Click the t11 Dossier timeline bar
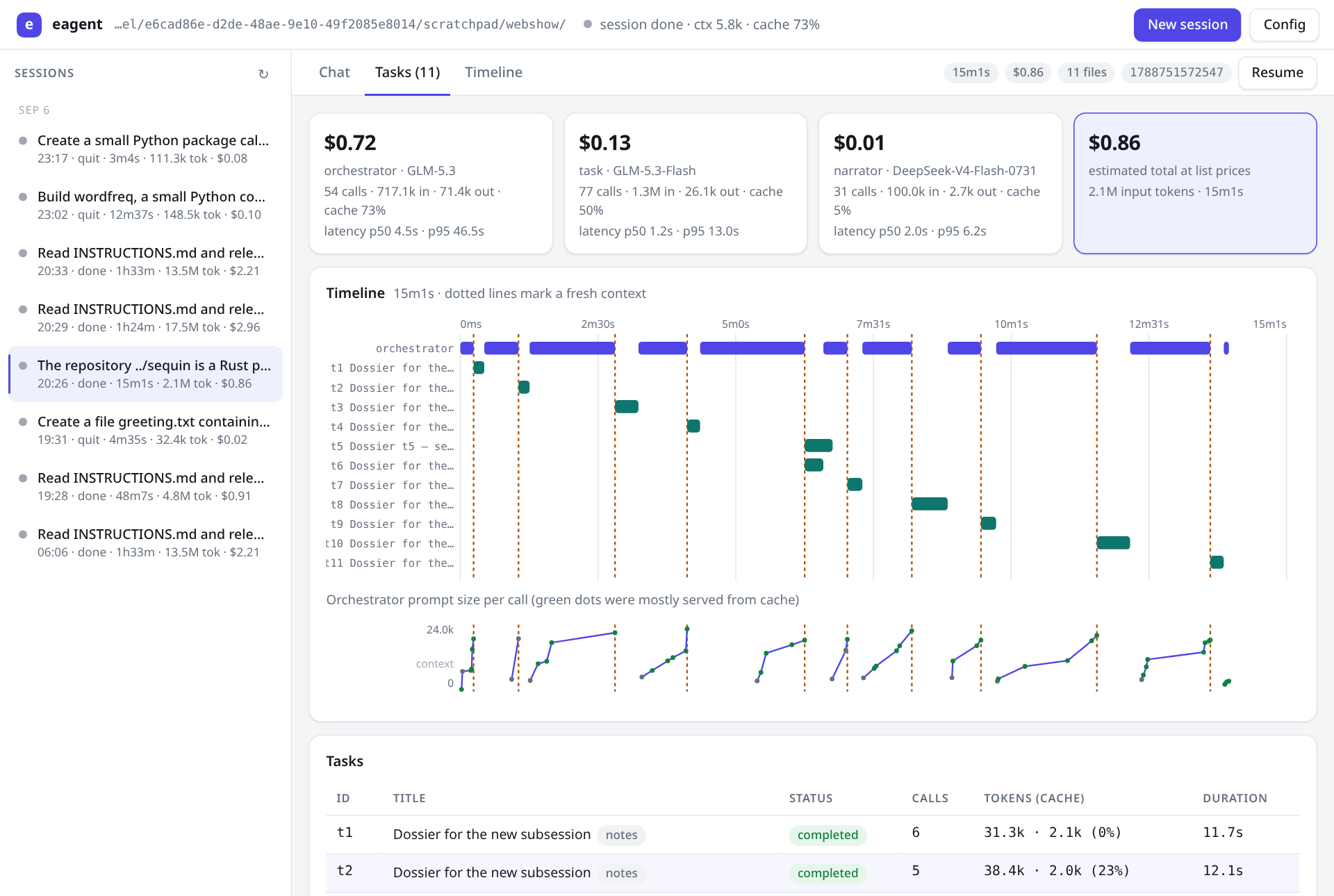The image size is (1334, 896). (1217, 562)
